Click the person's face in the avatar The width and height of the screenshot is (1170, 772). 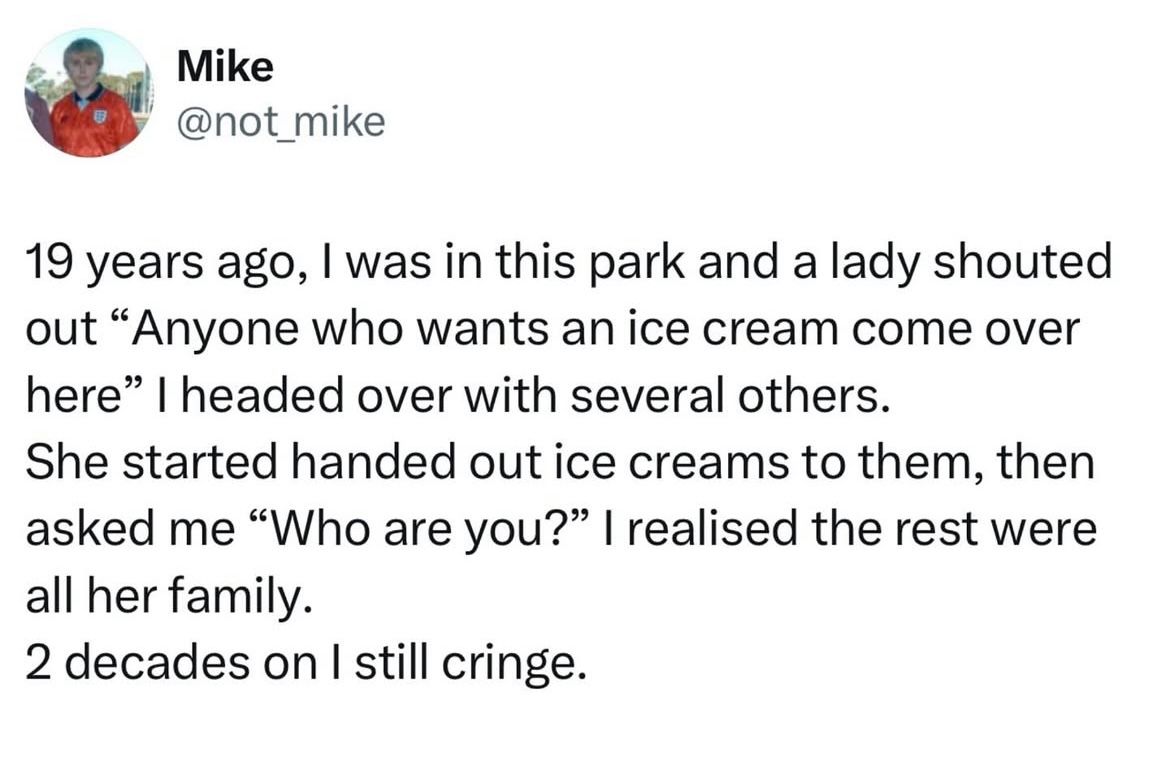coord(82,60)
